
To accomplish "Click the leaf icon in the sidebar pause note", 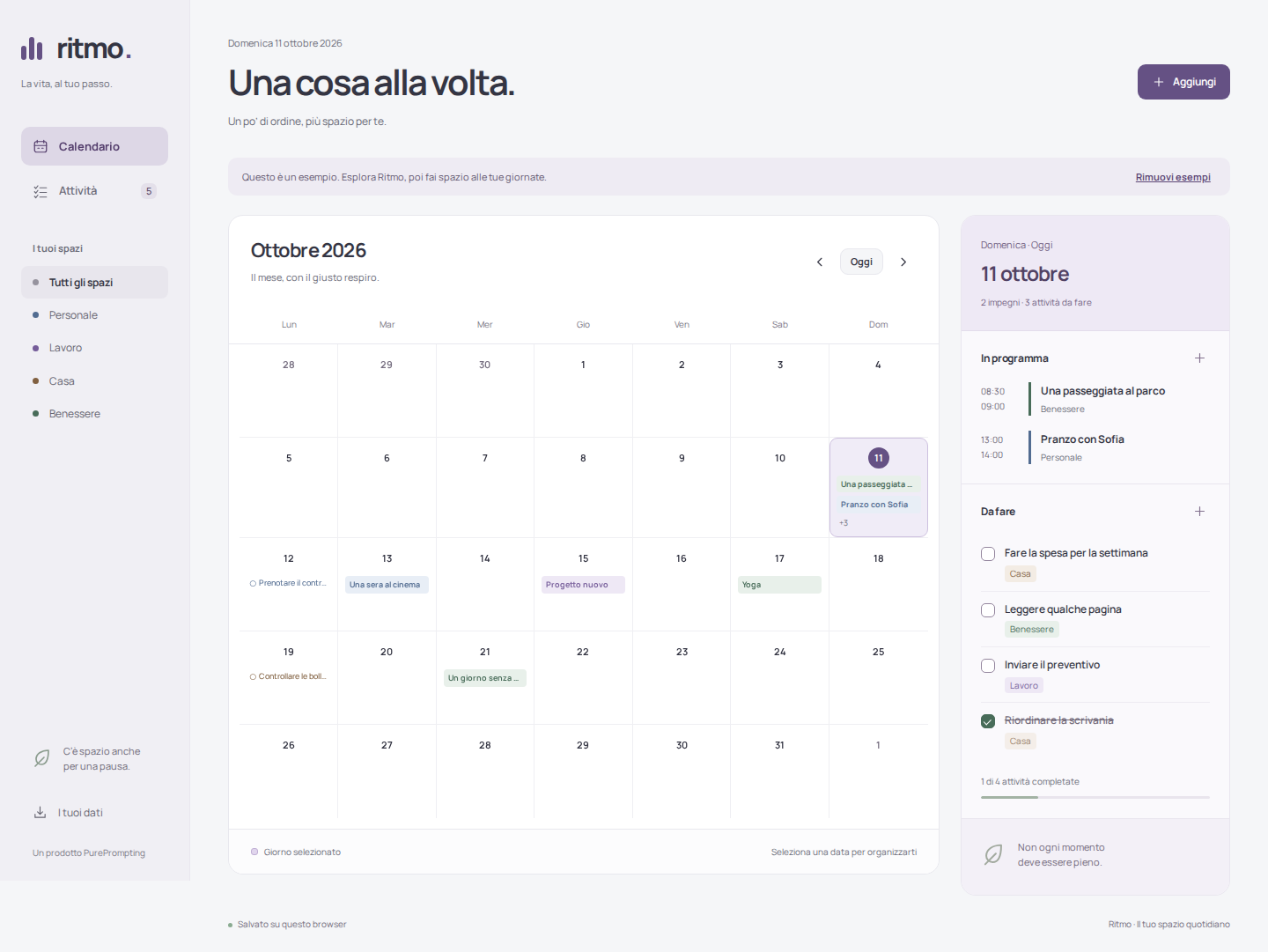I will click(x=41, y=758).
